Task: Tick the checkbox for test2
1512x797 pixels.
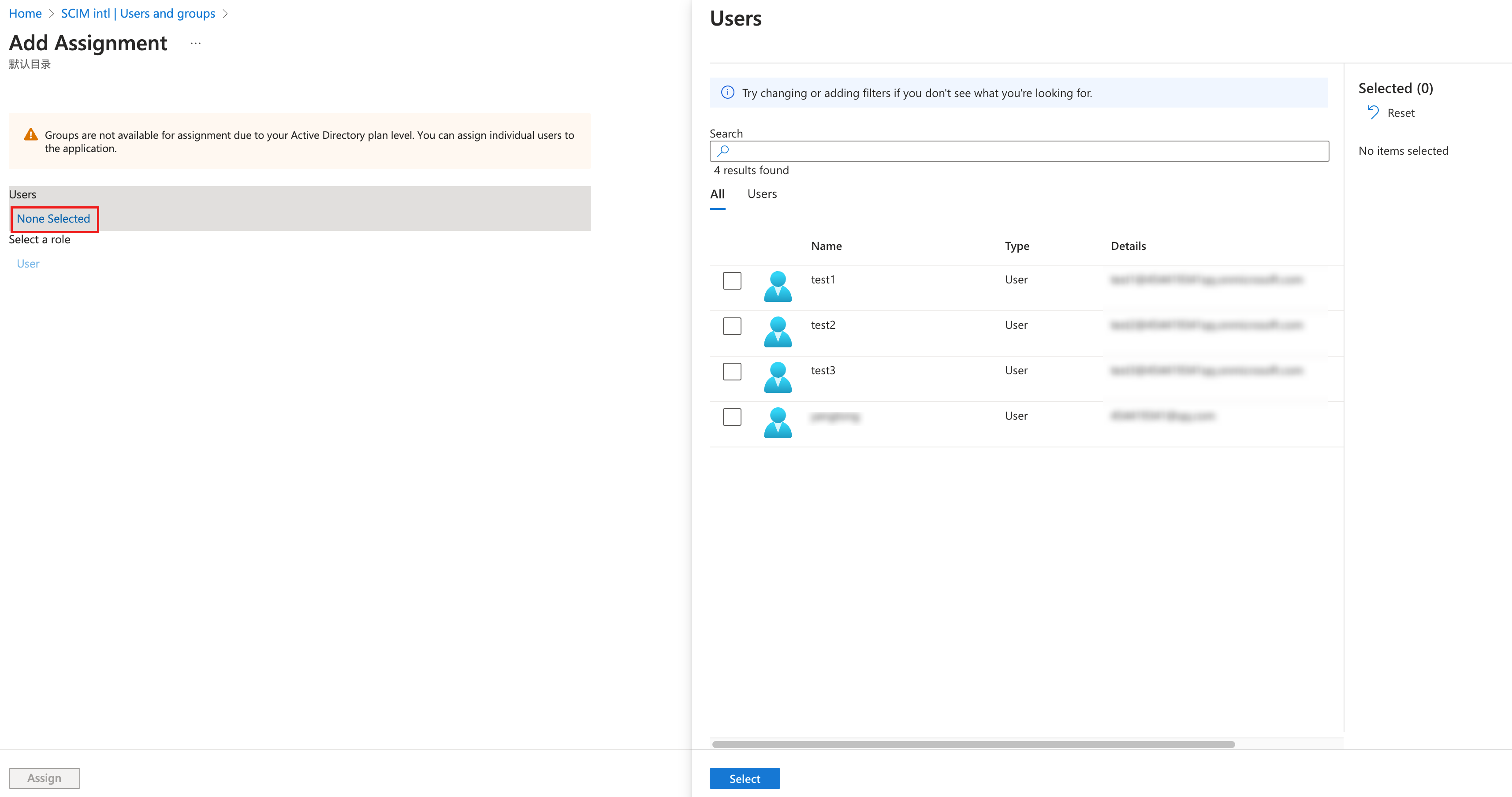Action: pos(731,326)
